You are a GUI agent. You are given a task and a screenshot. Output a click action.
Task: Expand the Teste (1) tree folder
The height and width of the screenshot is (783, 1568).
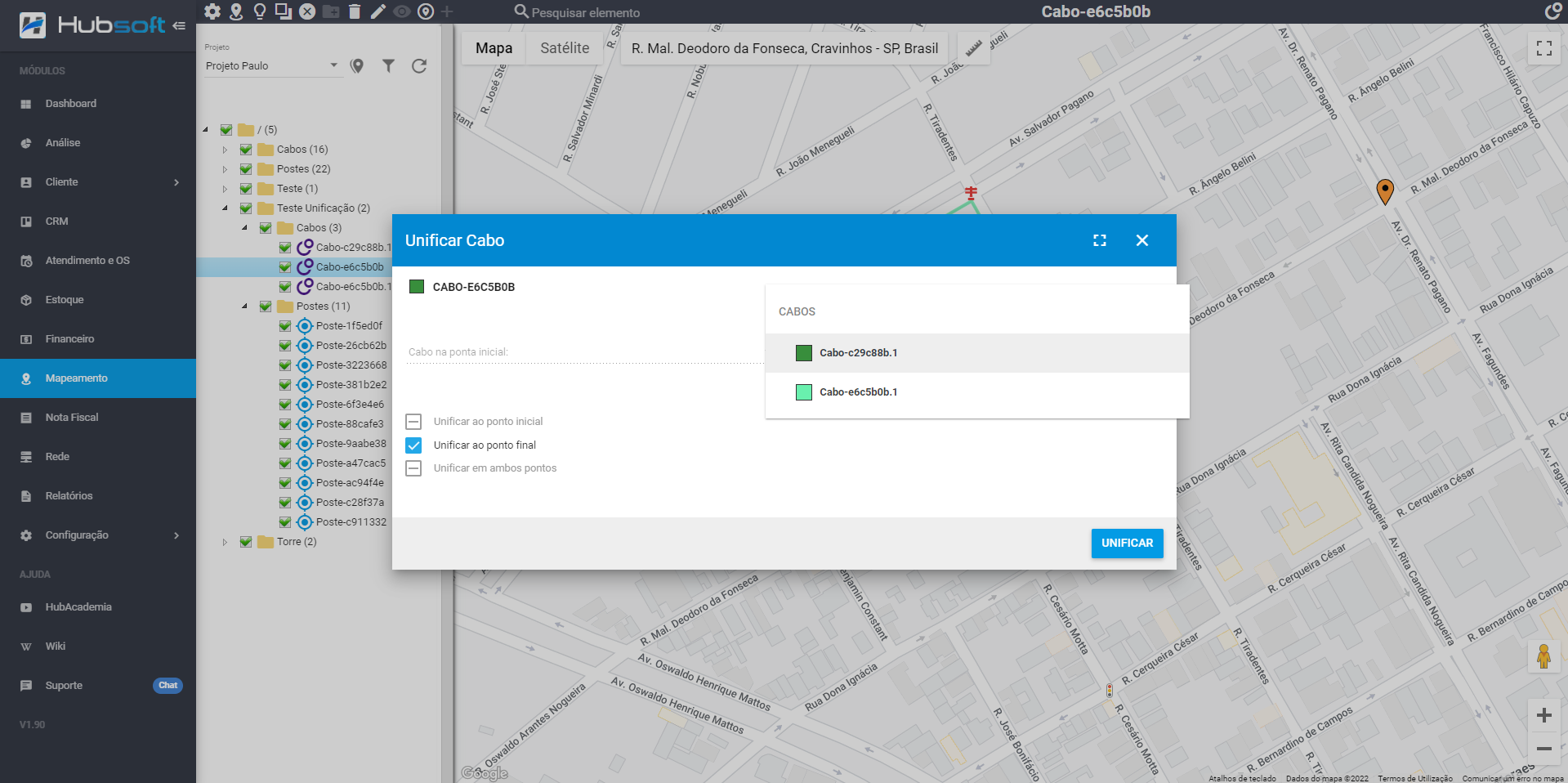(x=225, y=189)
